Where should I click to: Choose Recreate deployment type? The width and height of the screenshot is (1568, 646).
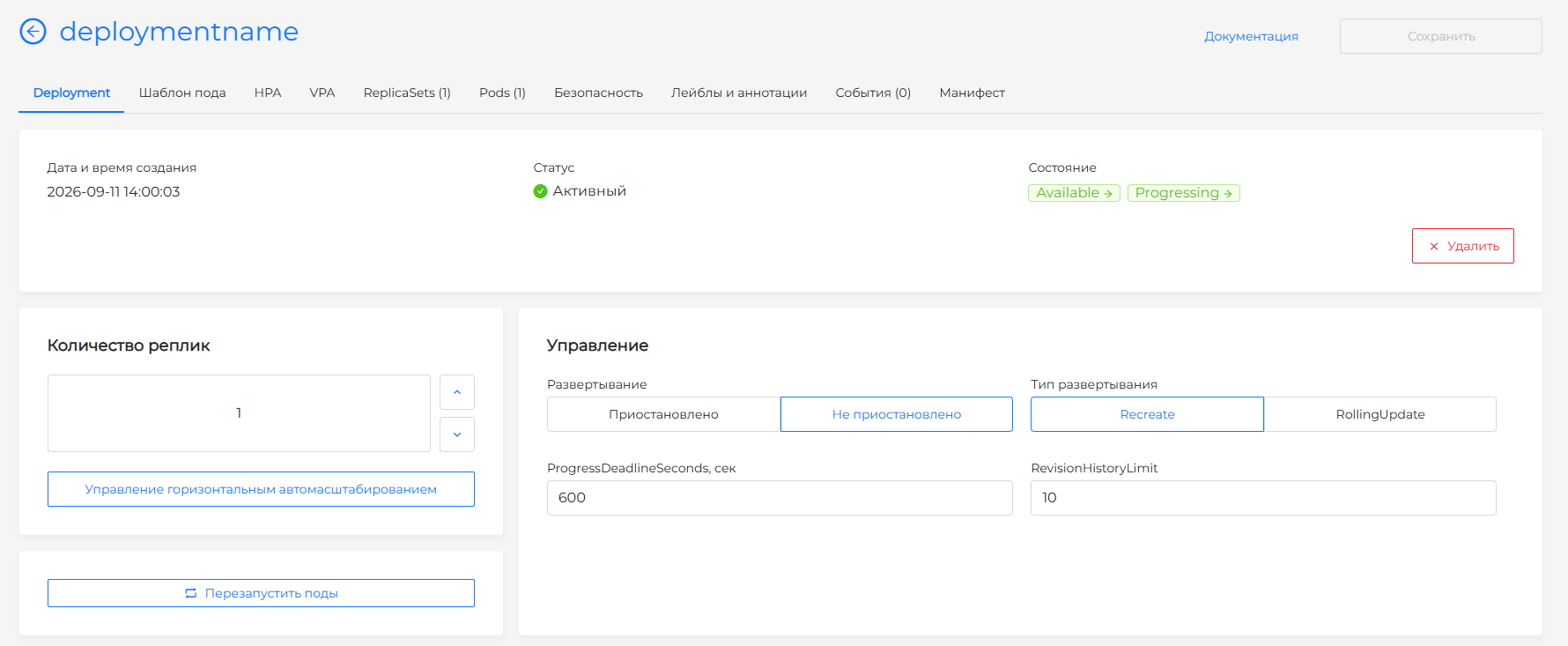click(x=1147, y=414)
